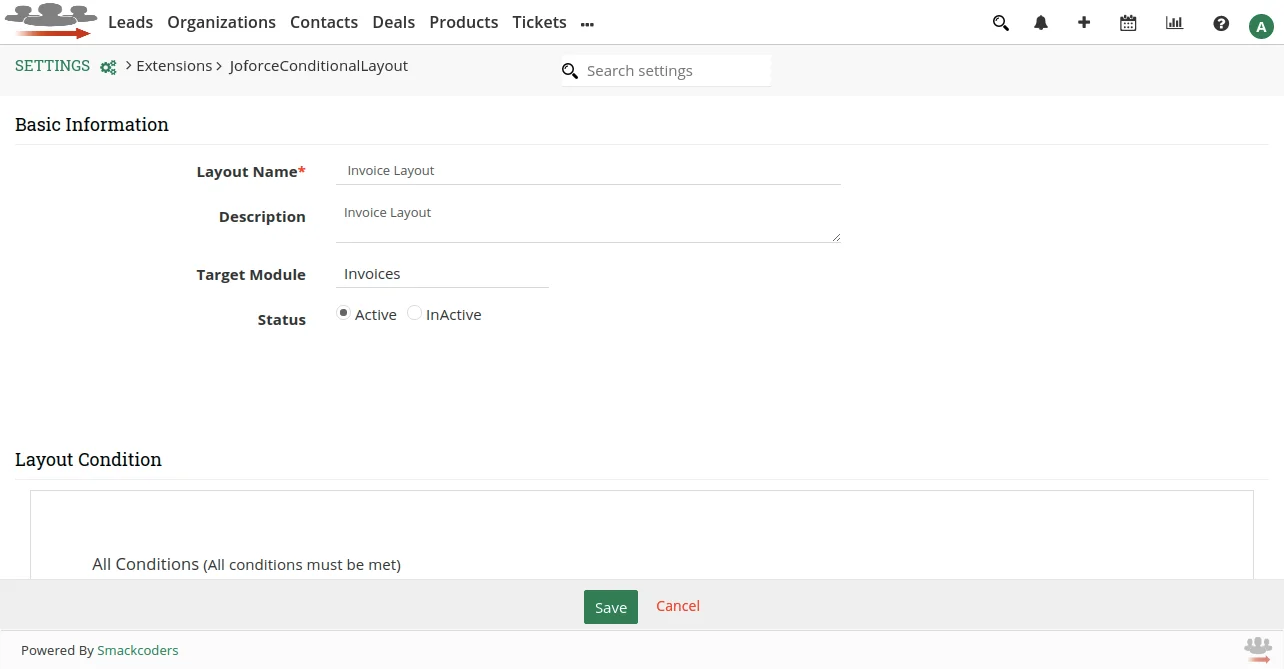Viewport: 1284px width, 669px height.
Task: Click the help question mark icon
Action: 1221,23
